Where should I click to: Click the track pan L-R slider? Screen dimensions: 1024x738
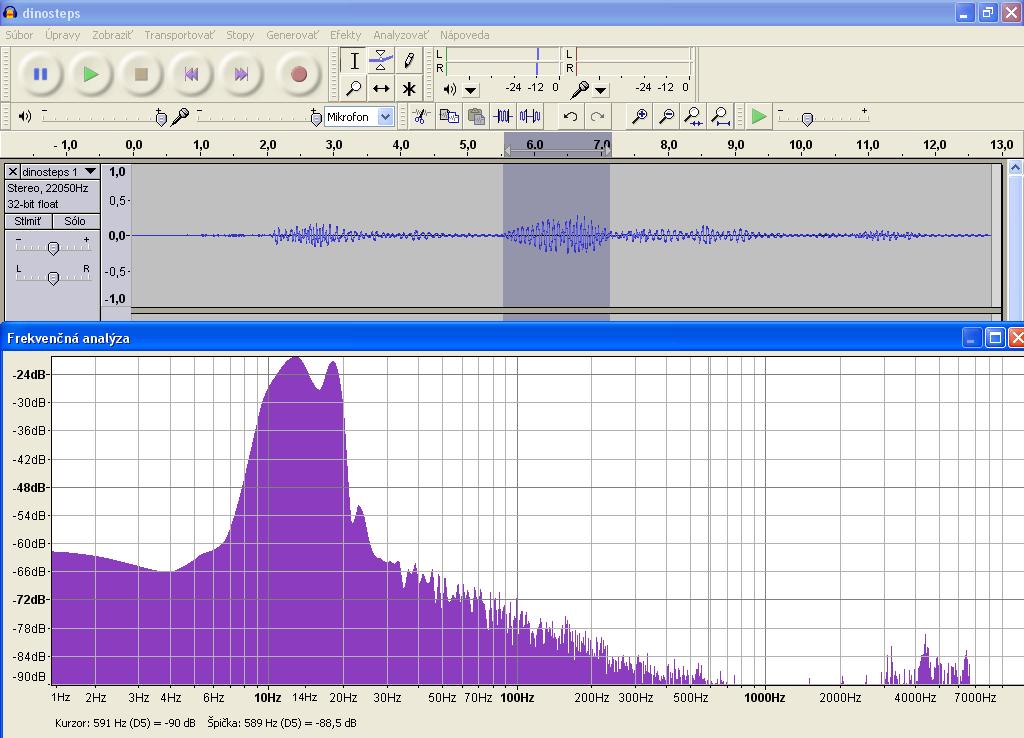(x=54, y=278)
